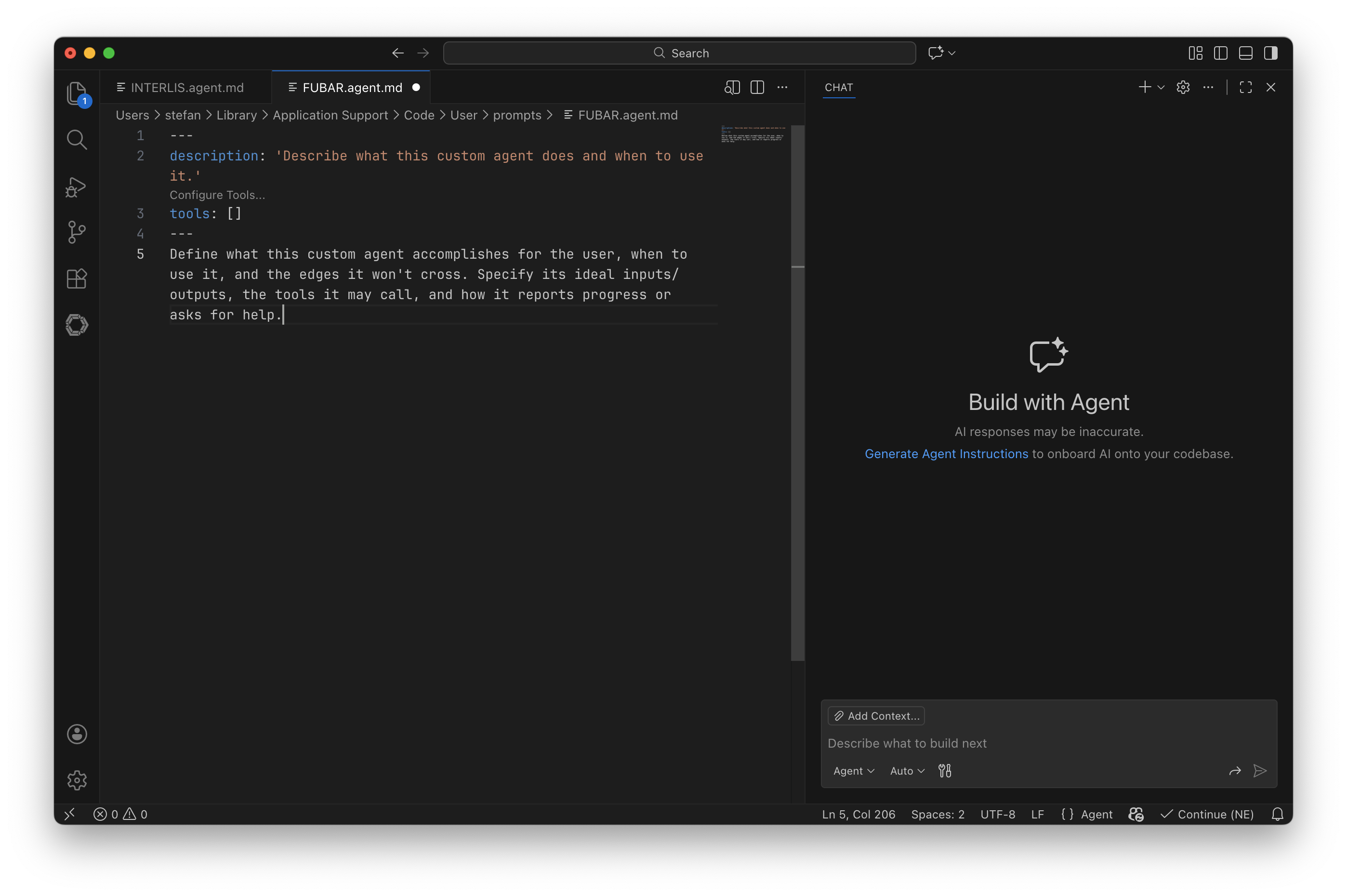This screenshot has height=896, width=1347.
Task: Close the chat panel
Action: (x=1271, y=87)
